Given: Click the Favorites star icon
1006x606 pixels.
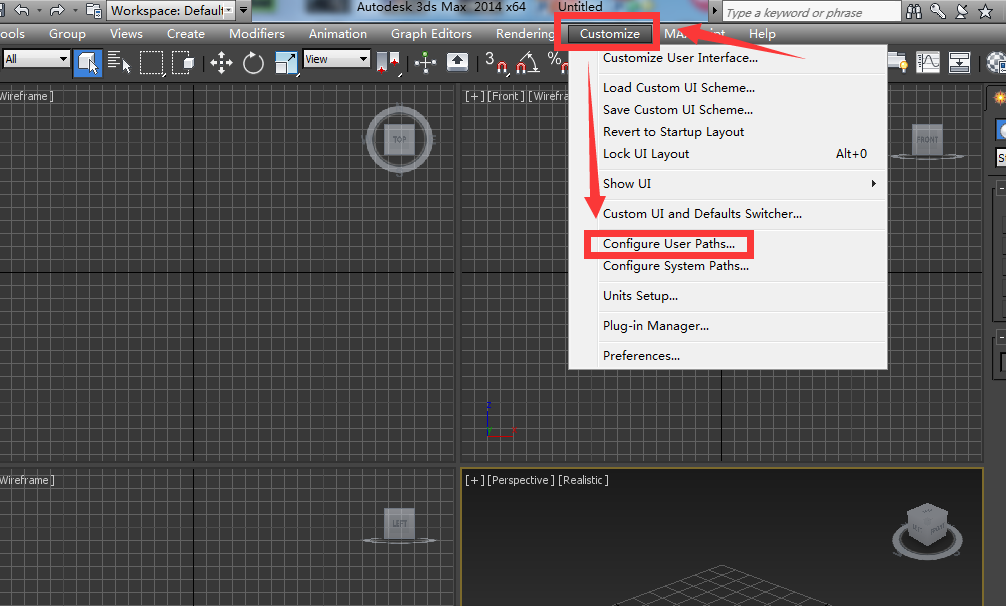Looking at the screenshot, I should 985,11.
